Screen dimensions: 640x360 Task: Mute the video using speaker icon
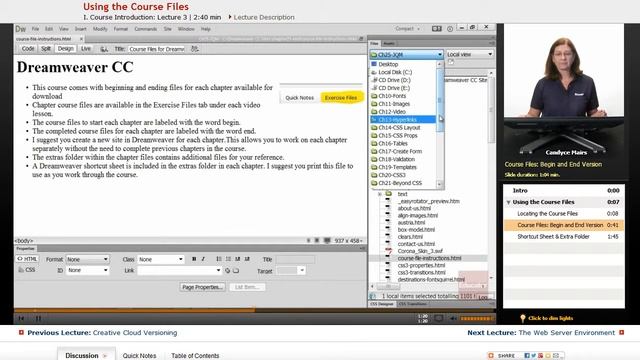pos(453,318)
